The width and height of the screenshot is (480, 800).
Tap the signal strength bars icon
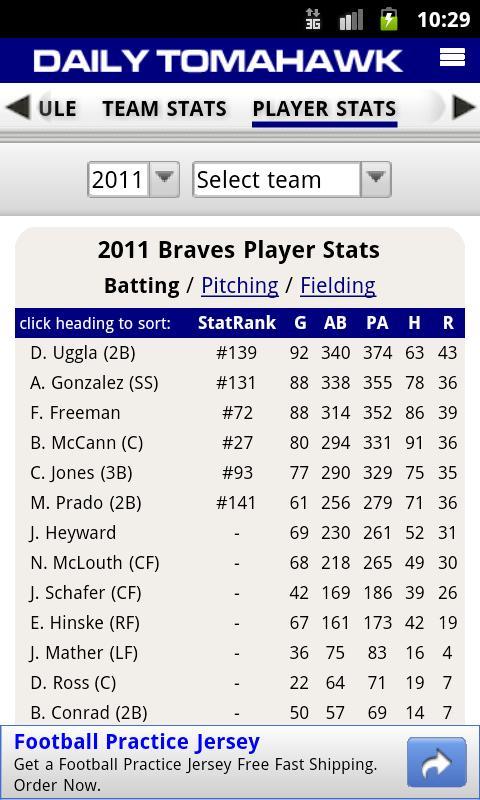351,20
